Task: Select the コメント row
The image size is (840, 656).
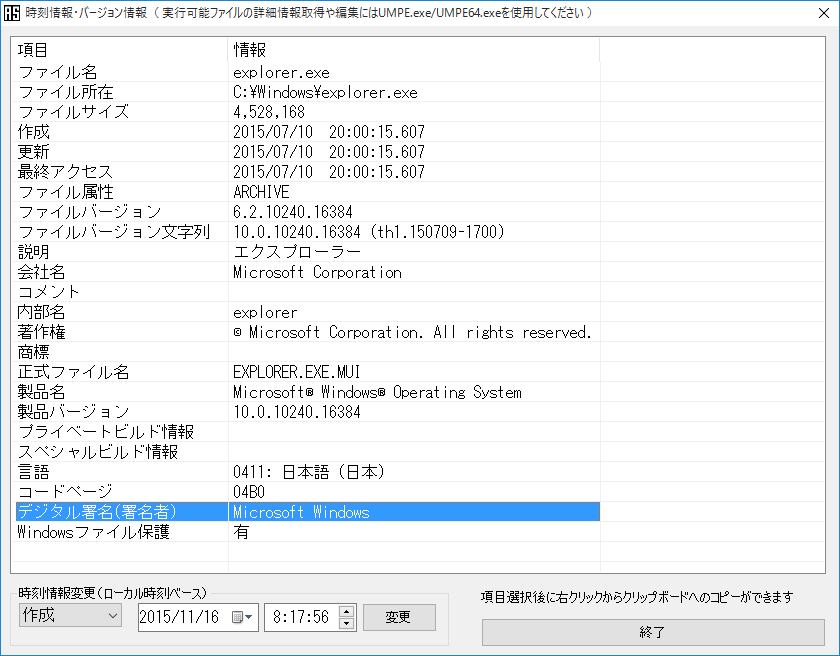Action: coord(308,292)
